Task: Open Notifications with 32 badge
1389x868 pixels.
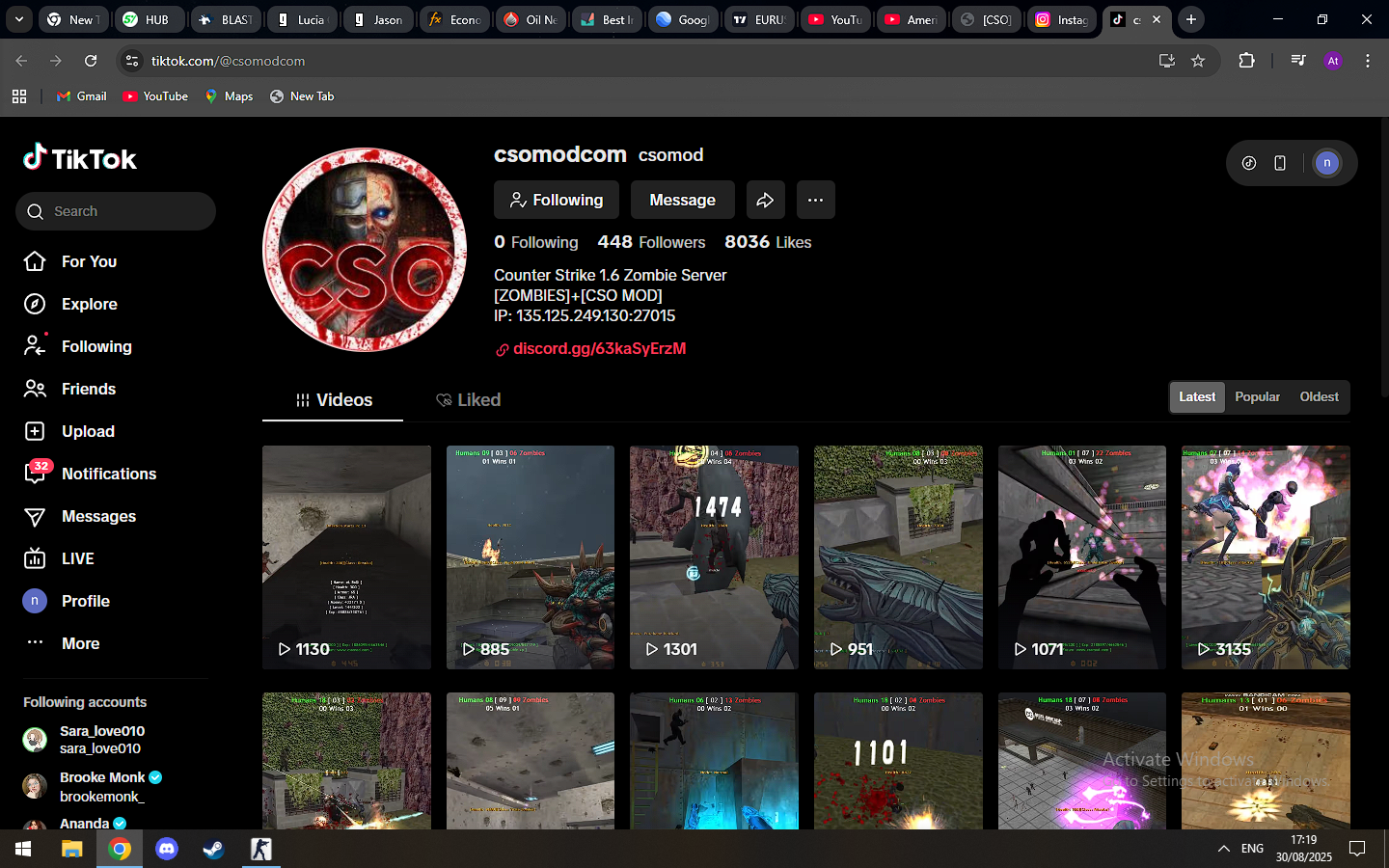Action: click(x=108, y=474)
